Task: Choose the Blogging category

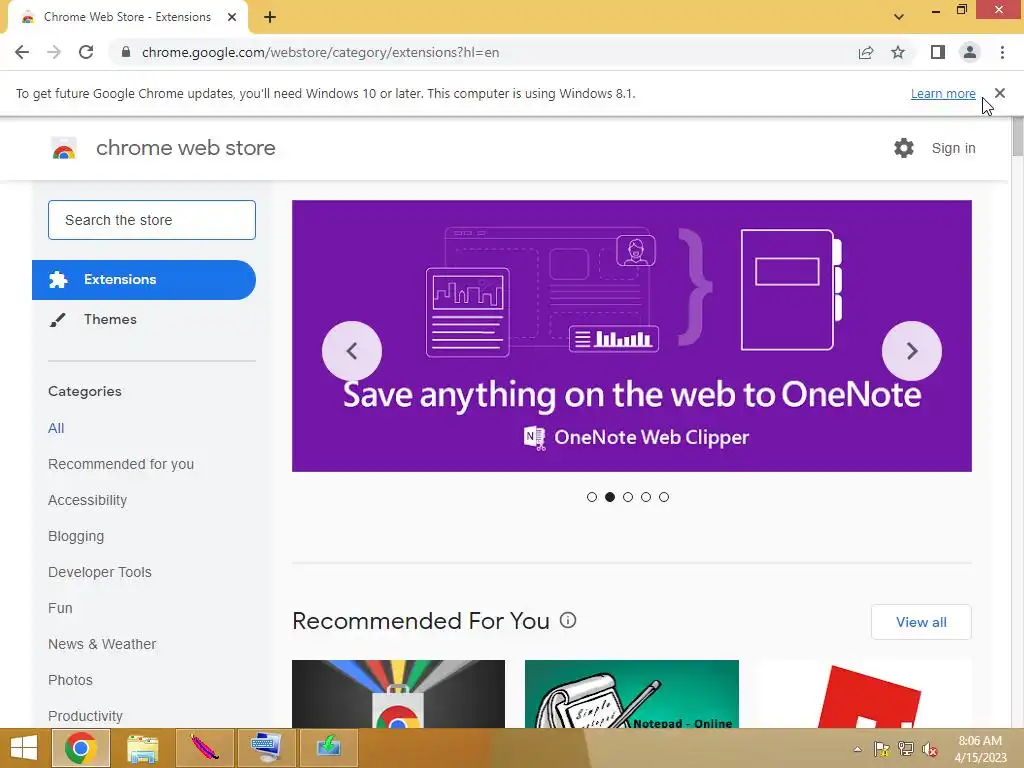Action: click(76, 536)
